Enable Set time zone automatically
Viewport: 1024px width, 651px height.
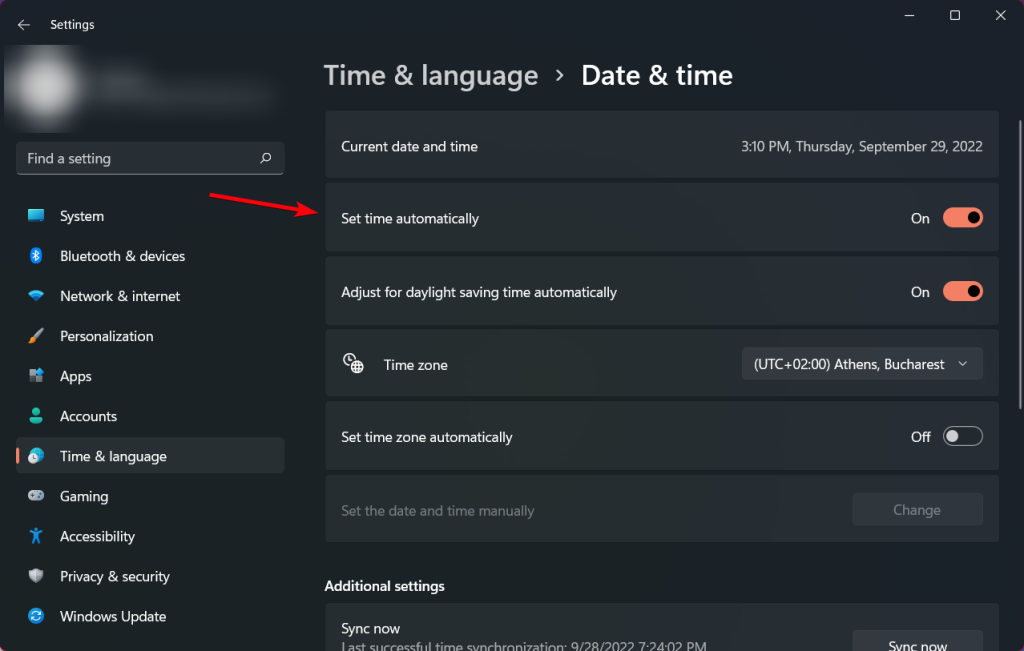pos(962,436)
